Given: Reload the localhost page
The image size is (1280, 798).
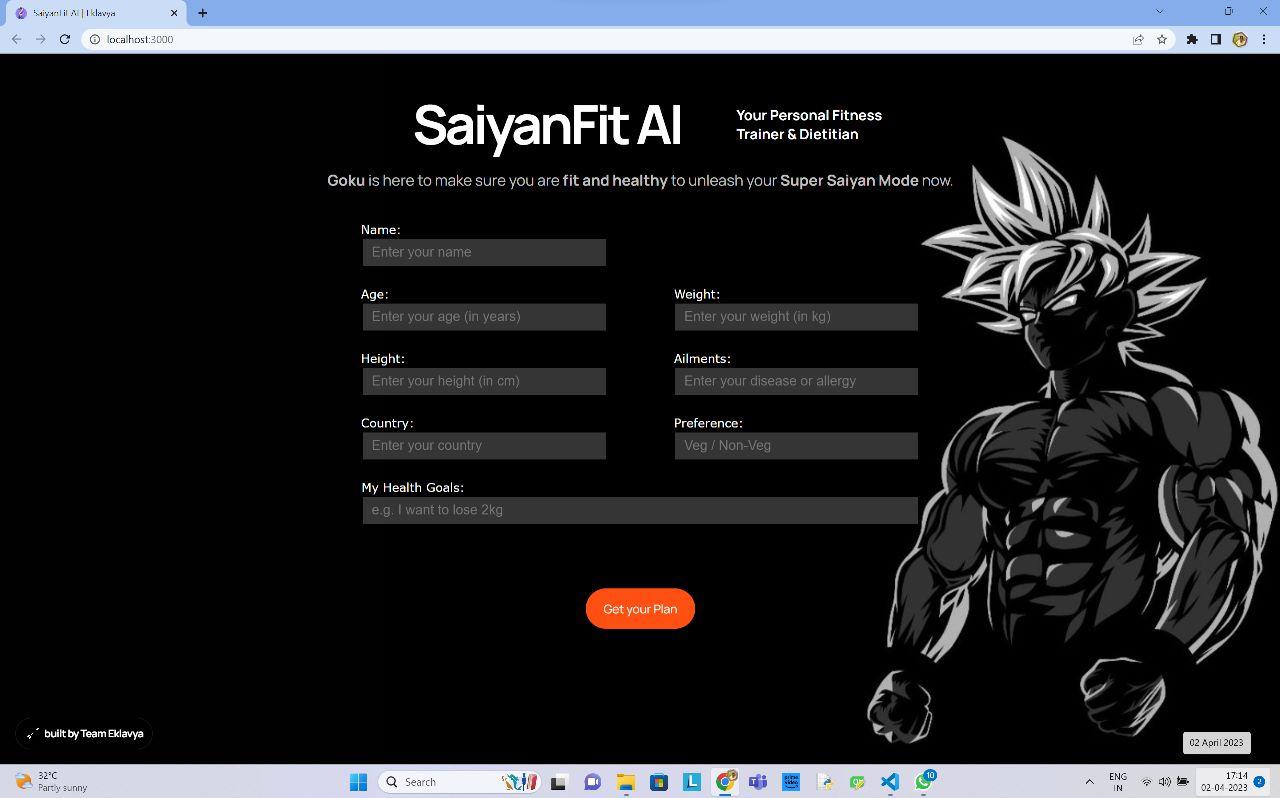Looking at the screenshot, I should pos(64,39).
